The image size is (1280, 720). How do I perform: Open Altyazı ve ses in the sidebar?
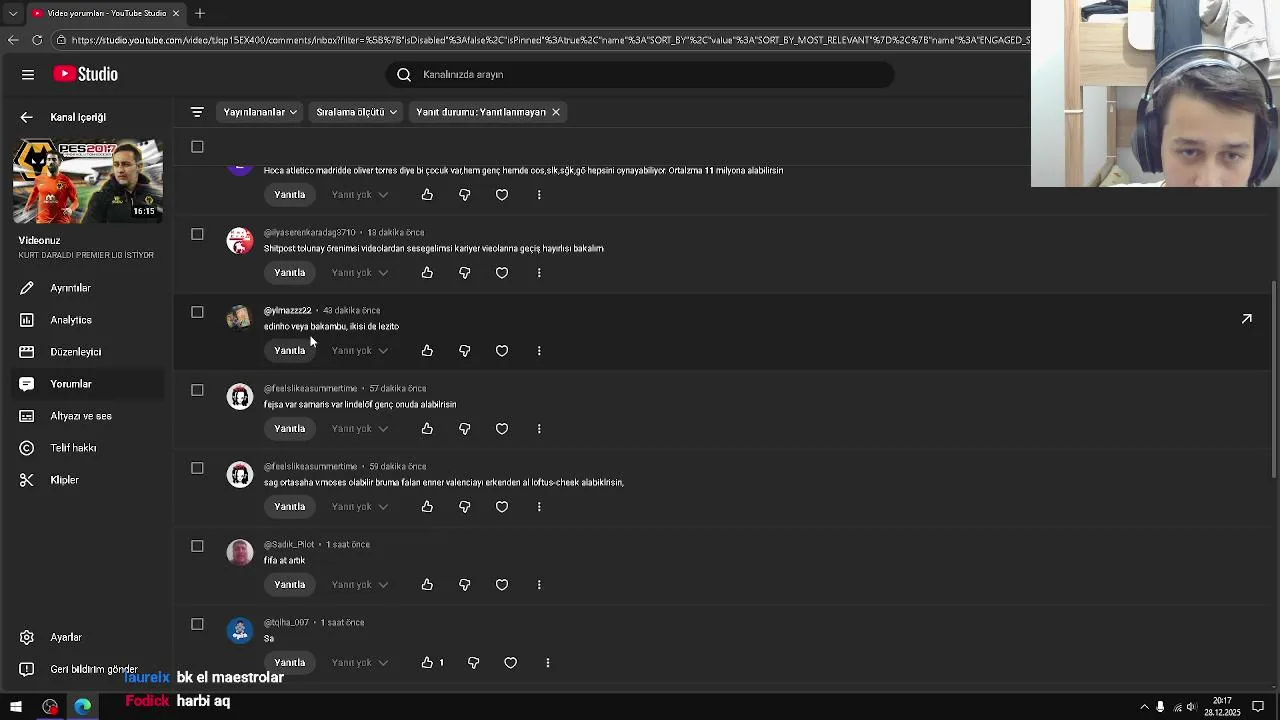tap(87, 416)
